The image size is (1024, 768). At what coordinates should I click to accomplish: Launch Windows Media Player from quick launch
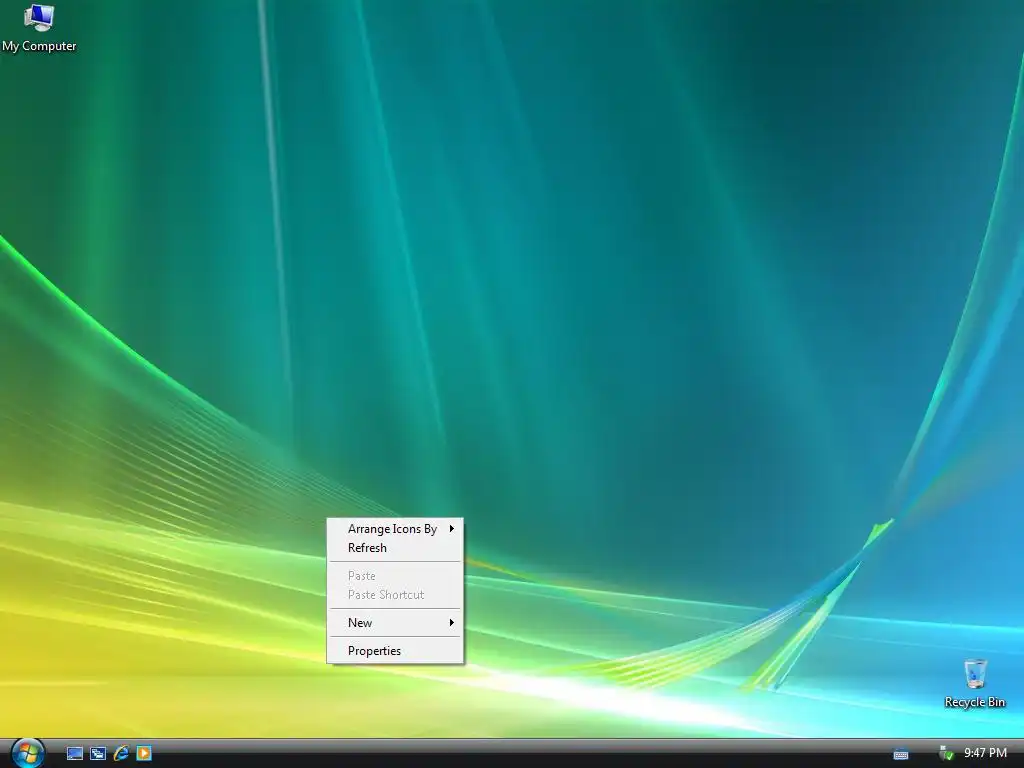pos(144,754)
